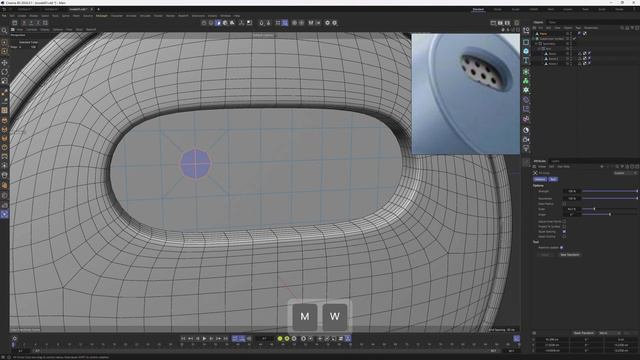Toggle the Autokeying button
Image resolution: width=640 pixels, height=360 pixels.
pos(287,338)
